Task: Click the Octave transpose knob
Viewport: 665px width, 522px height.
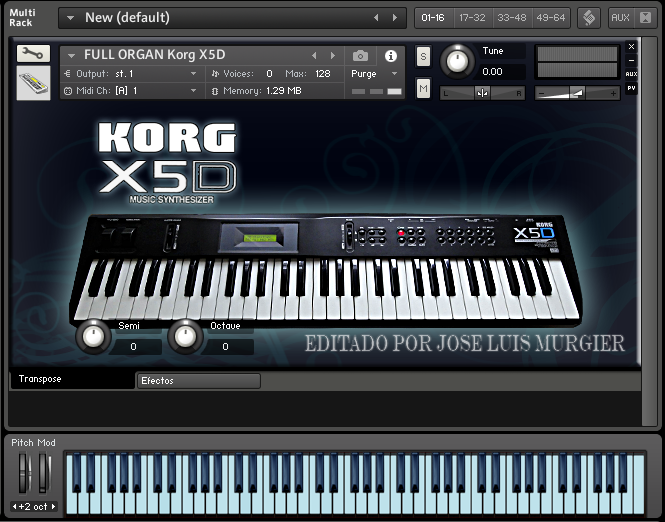Action: click(185, 337)
